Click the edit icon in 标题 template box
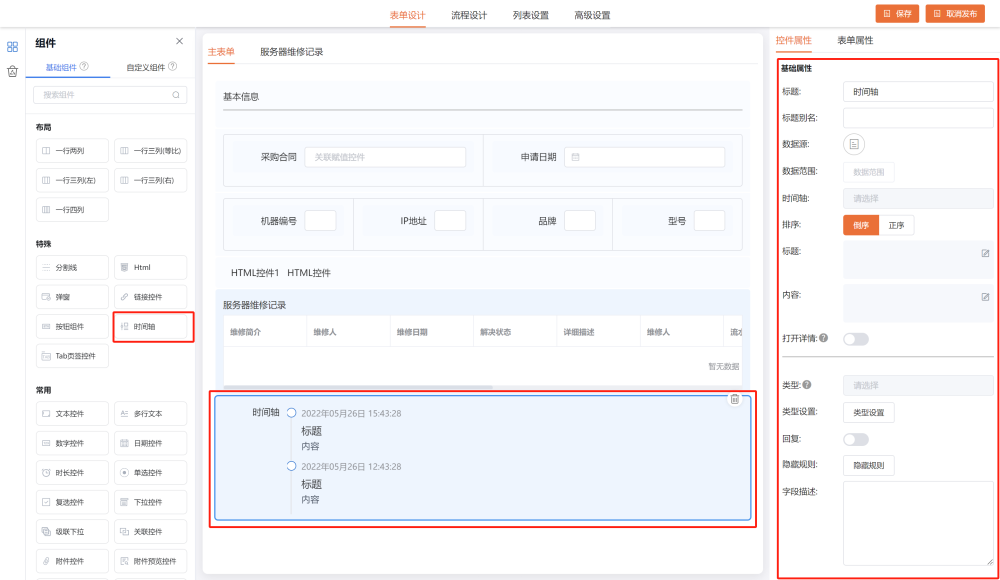The width and height of the screenshot is (1000, 580). pyautogui.click(x=985, y=253)
